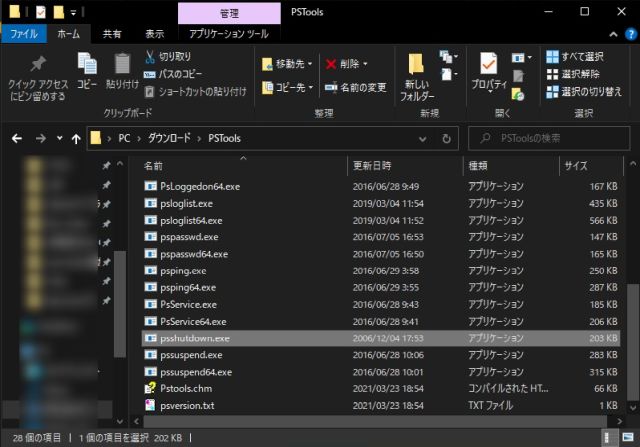640x447 pixels.
Task: Select the file psshutdown.exe
Action: click(380, 338)
